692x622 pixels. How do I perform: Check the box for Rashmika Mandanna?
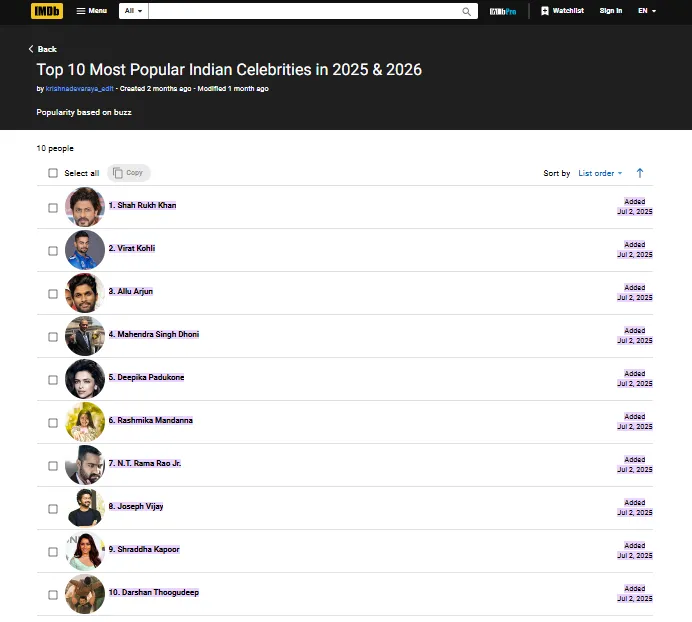pos(53,423)
